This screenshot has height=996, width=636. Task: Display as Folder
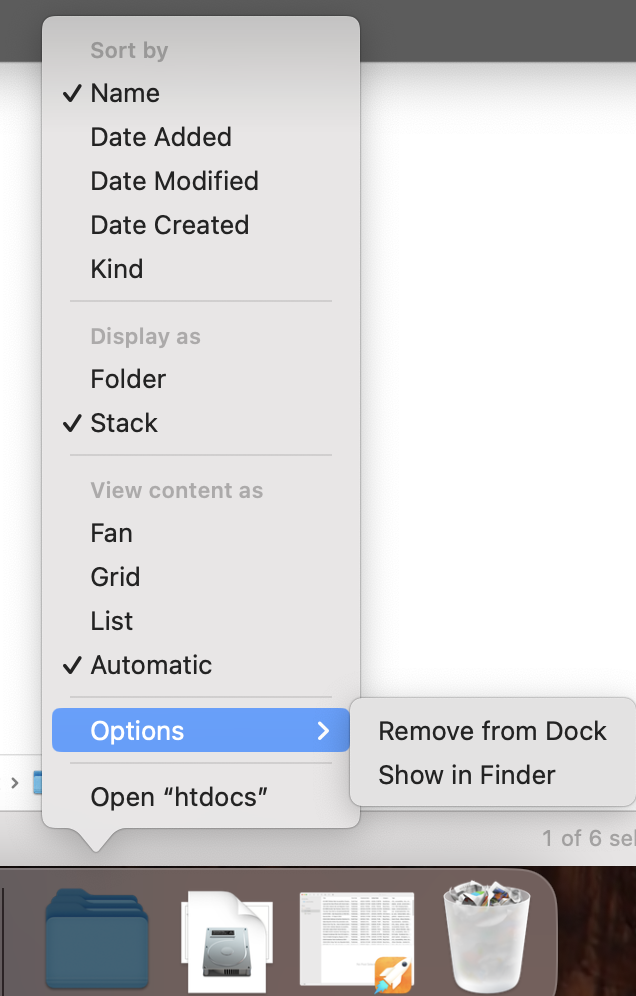point(128,379)
